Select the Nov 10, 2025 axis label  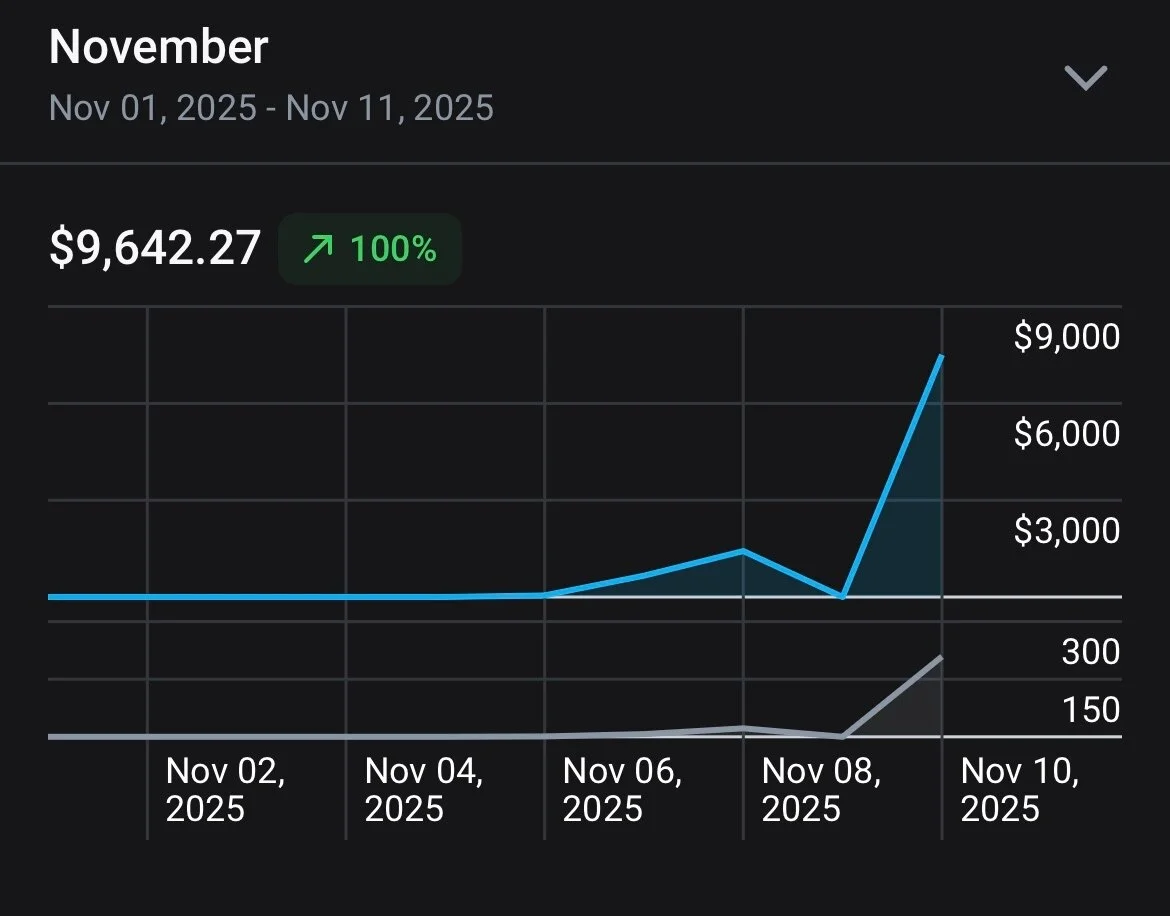[1019, 790]
